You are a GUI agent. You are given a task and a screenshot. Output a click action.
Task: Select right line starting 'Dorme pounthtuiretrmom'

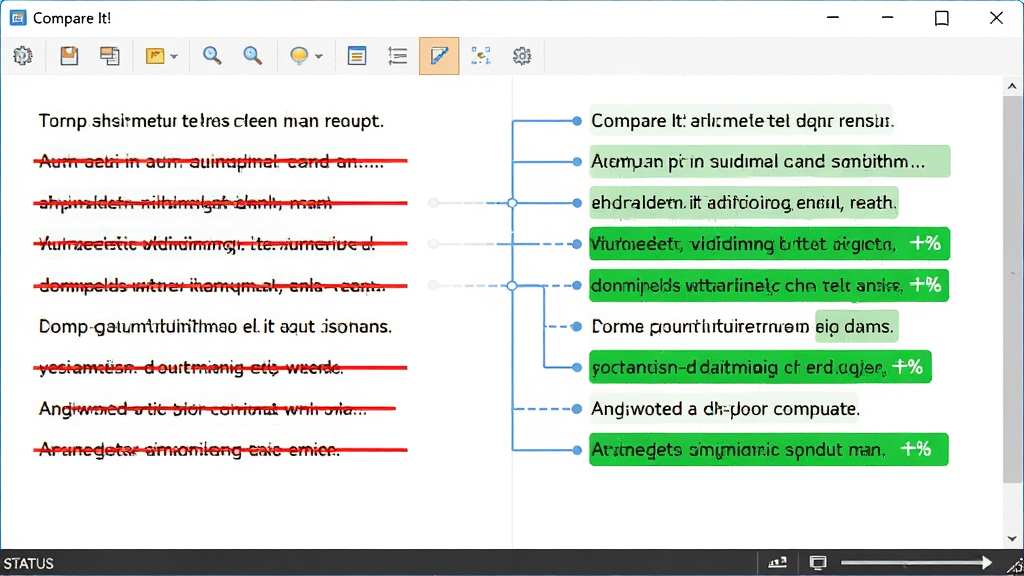(x=744, y=327)
